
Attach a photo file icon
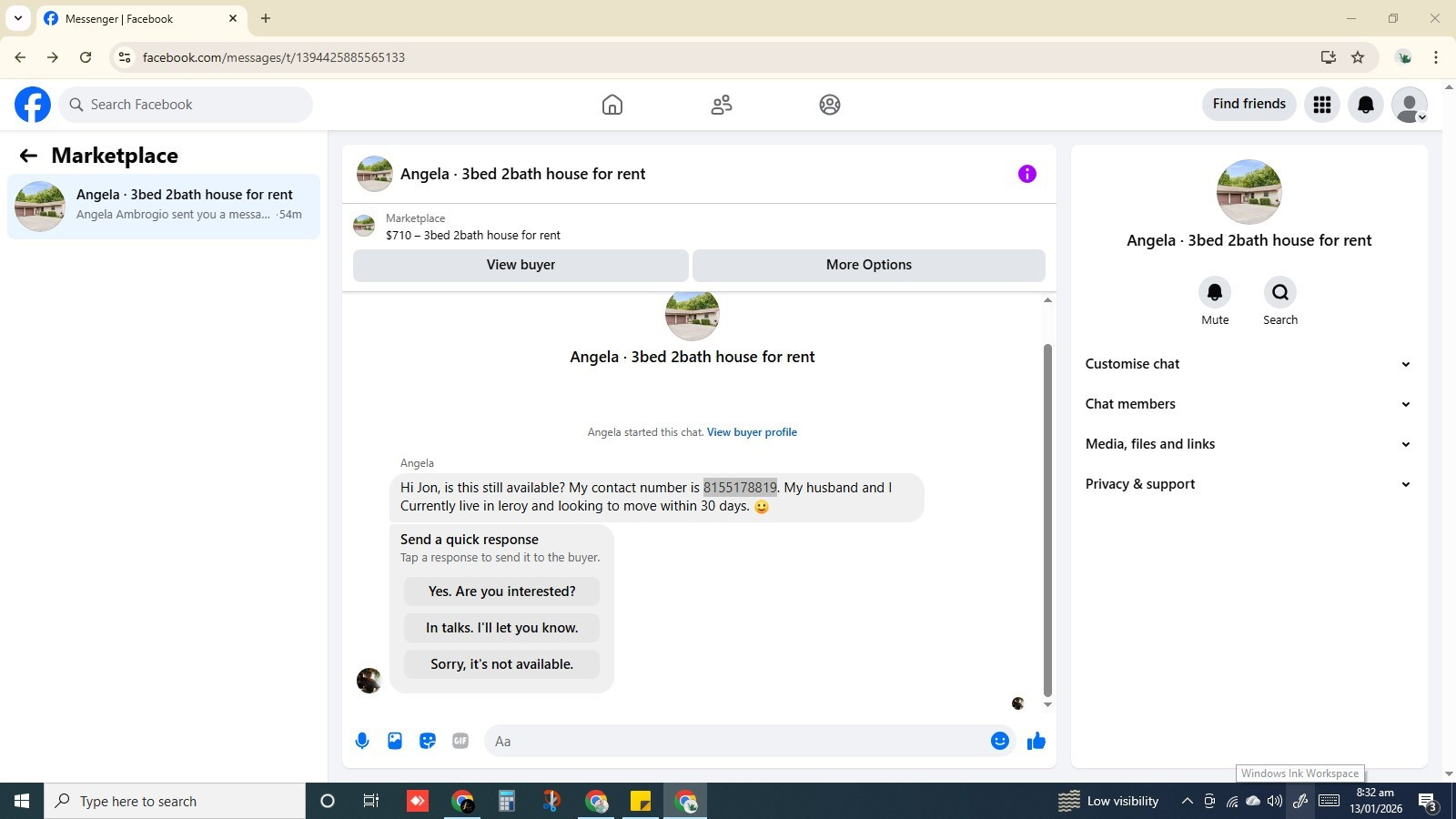[395, 741]
